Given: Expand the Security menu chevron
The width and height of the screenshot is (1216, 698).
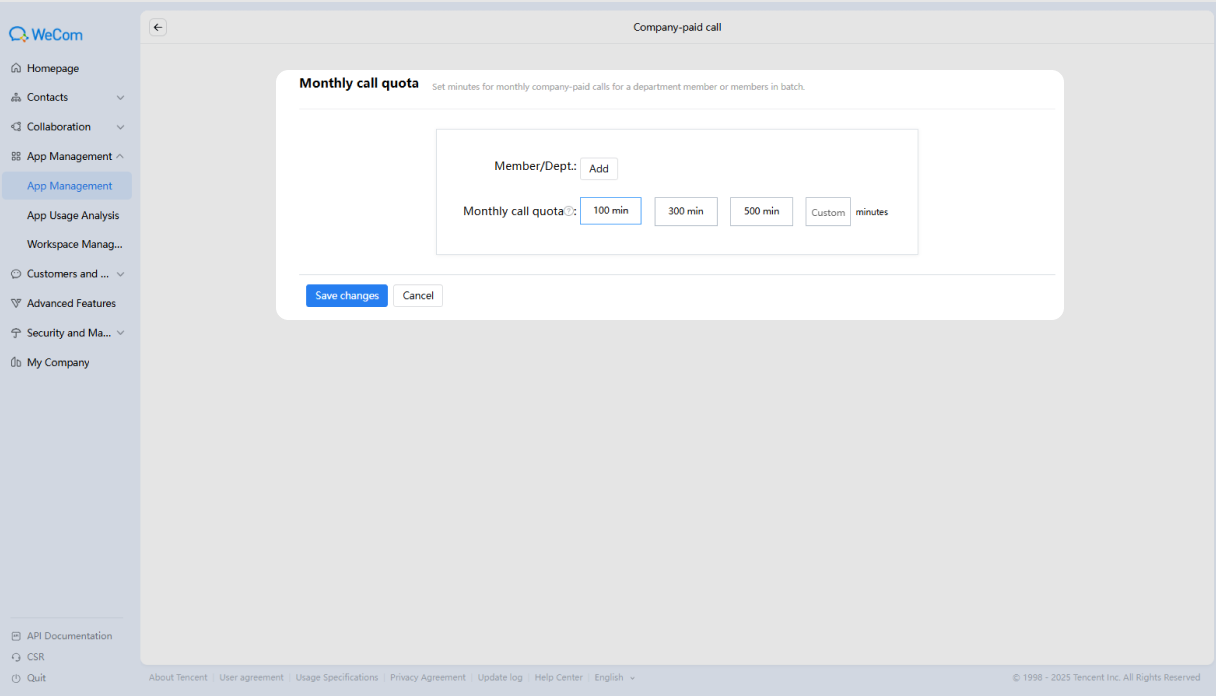Looking at the screenshot, I should click(x=120, y=333).
